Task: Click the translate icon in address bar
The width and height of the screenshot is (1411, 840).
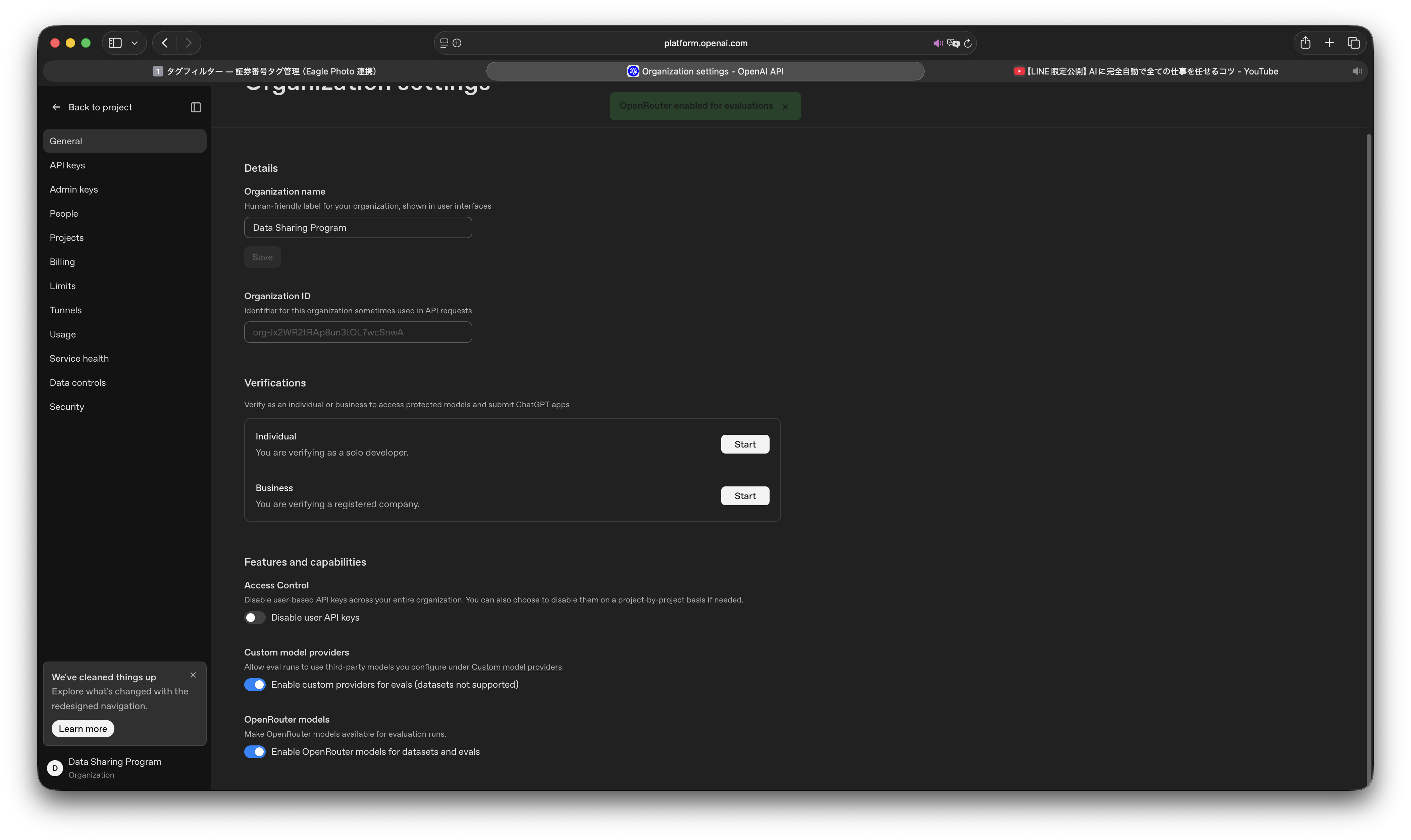Action: 953,43
